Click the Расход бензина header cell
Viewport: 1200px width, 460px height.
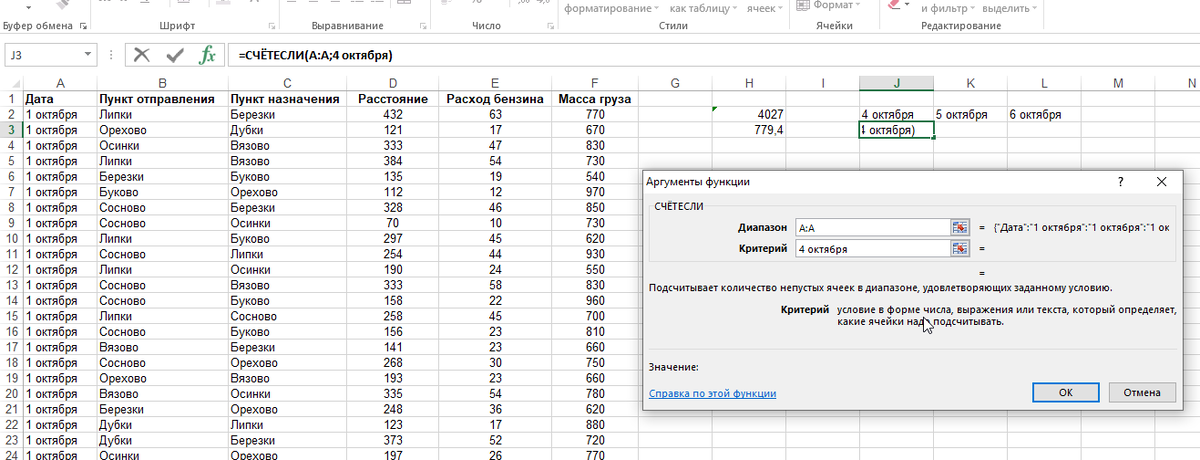pyautogui.click(x=495, y=99)
